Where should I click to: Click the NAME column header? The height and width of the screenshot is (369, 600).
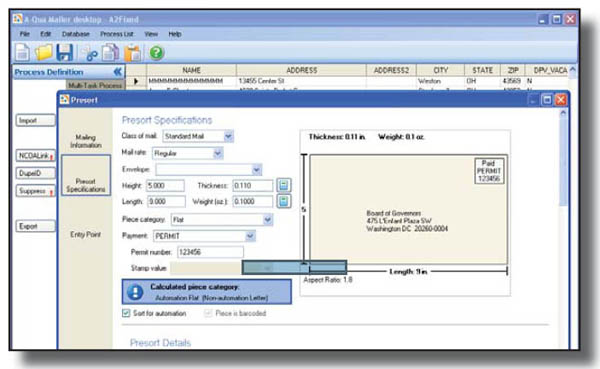191,70
